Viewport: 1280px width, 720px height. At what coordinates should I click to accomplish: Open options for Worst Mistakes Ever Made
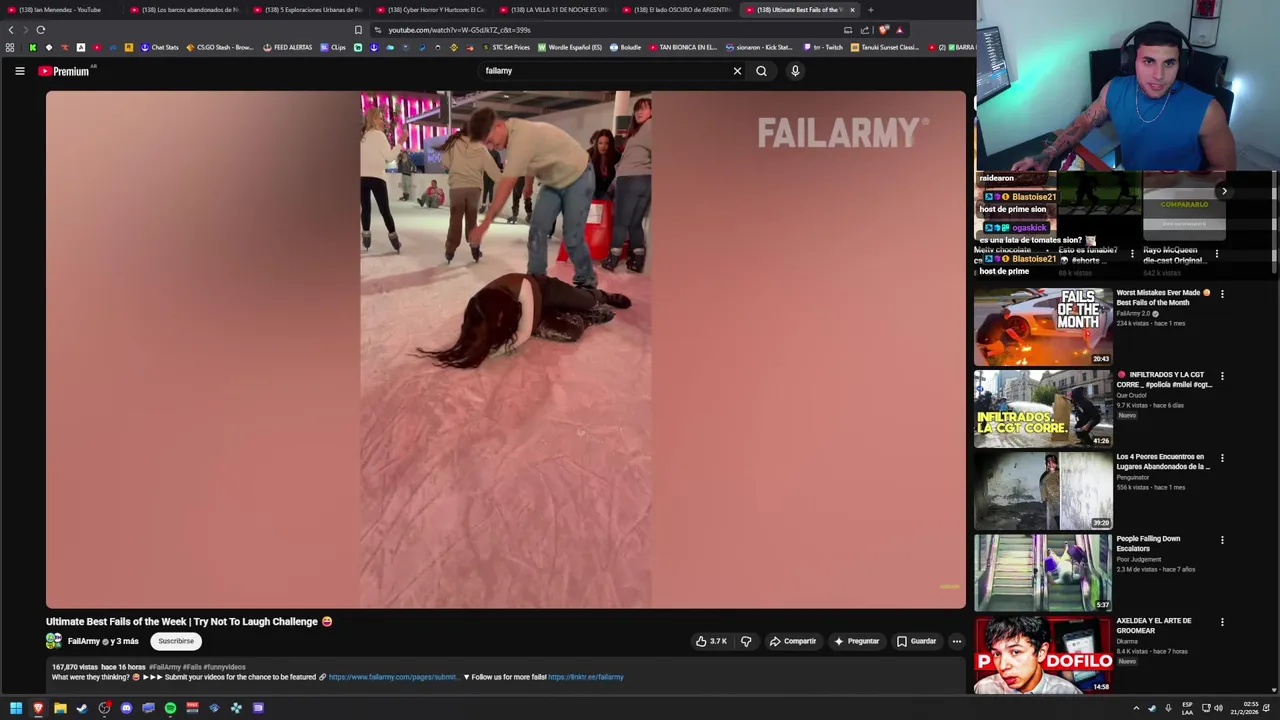click(x=1222, y=294)
